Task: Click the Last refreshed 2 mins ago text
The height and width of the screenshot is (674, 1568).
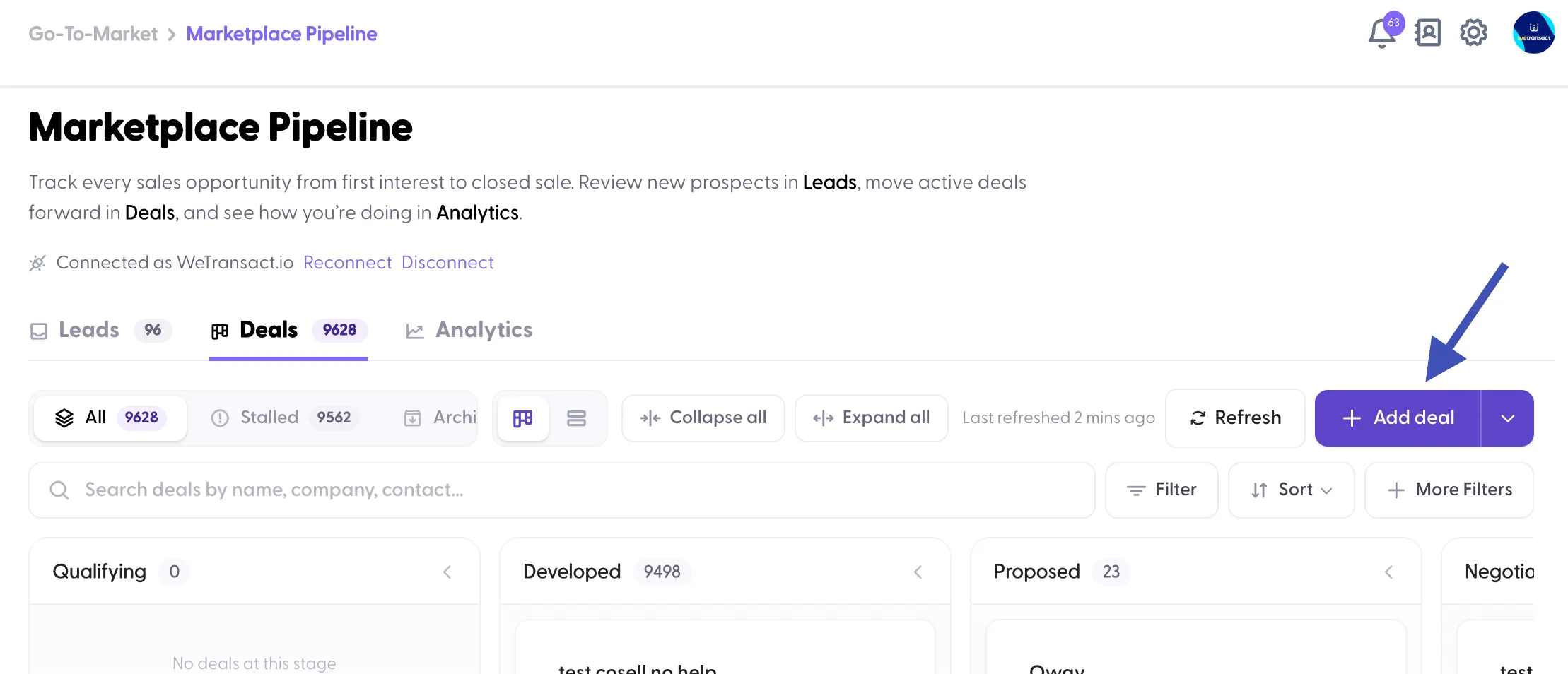Action: coord(1058,418)
